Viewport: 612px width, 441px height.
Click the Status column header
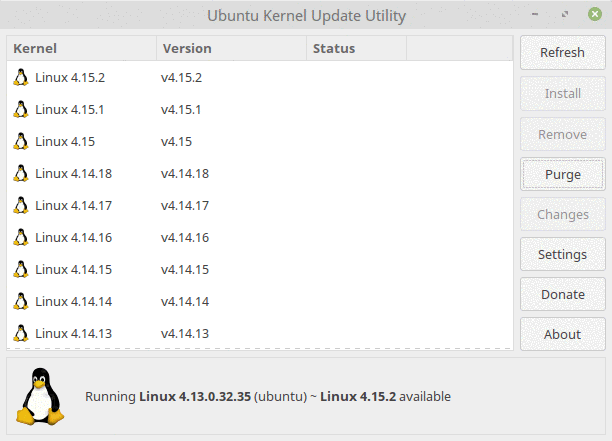pos(355,48)
